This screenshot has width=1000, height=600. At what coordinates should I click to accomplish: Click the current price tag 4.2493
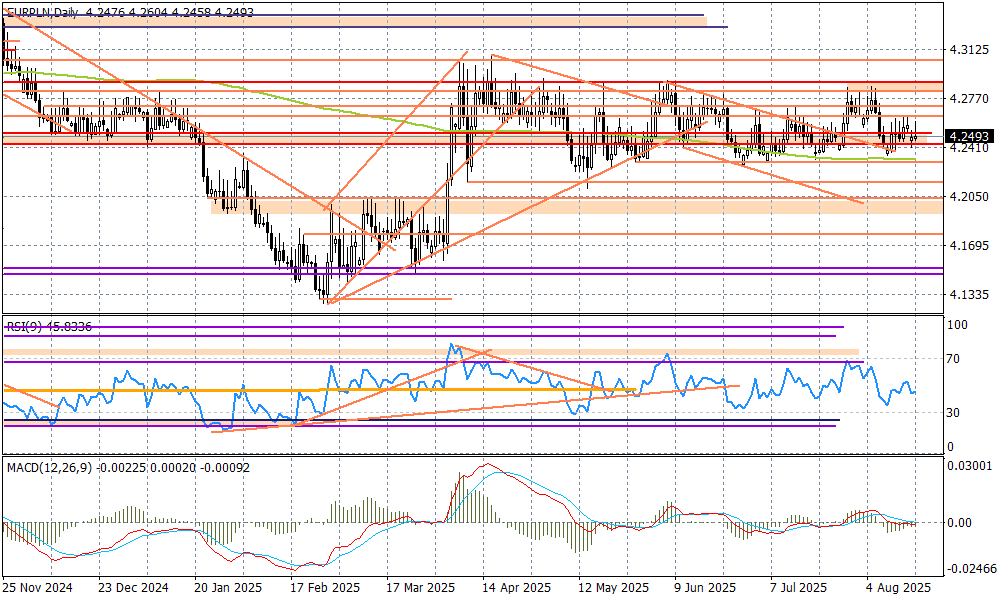point(969,136)
